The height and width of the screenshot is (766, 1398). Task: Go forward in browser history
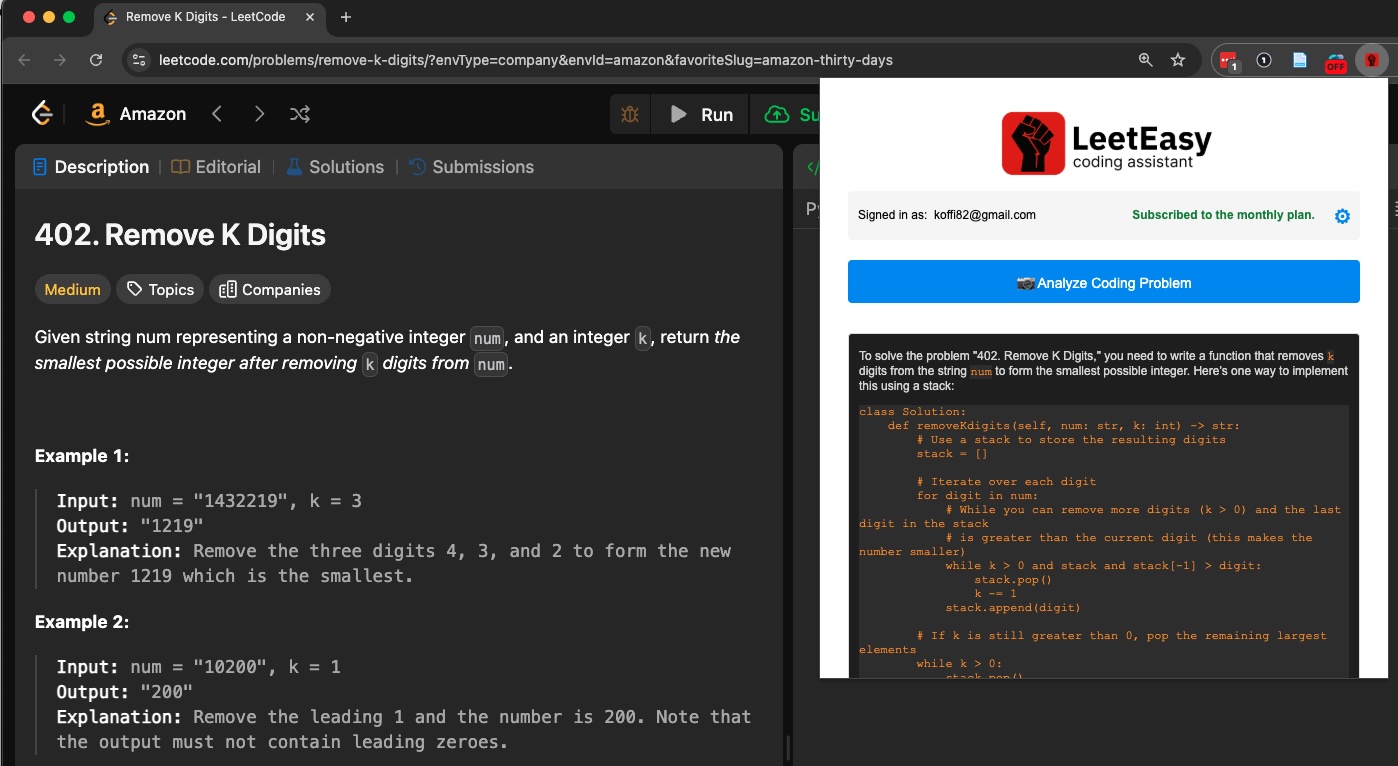pos(60,60)
